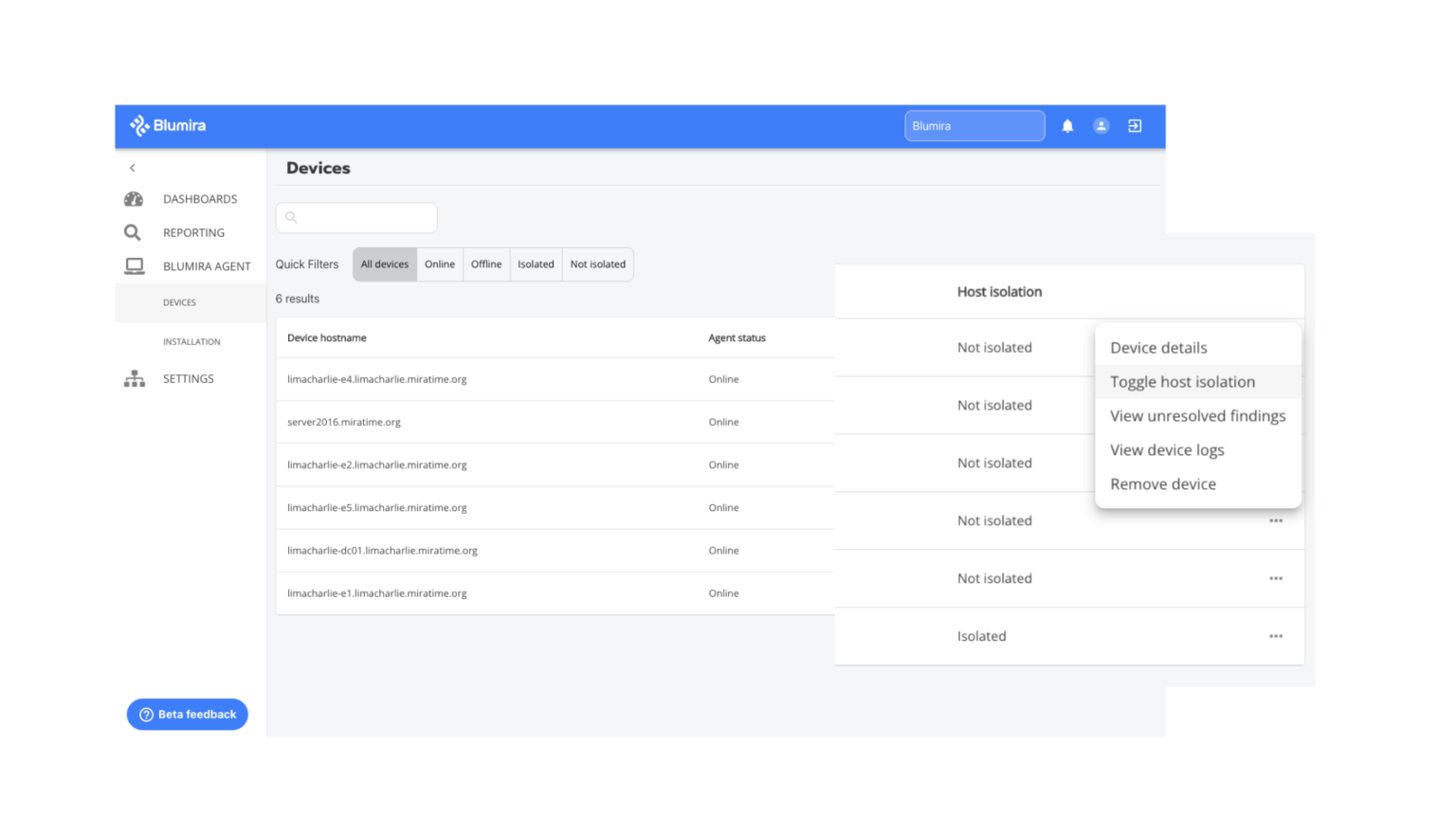Open the Installation page in sidebar
The width and height of the screenshot is (1456, 819).
(191, 341)
